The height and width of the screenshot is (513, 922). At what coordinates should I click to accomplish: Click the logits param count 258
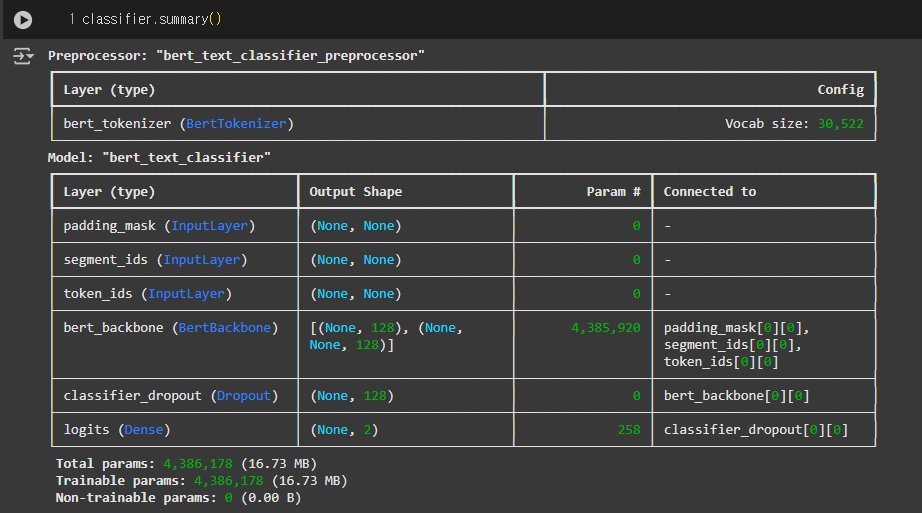tap(629, 430)
